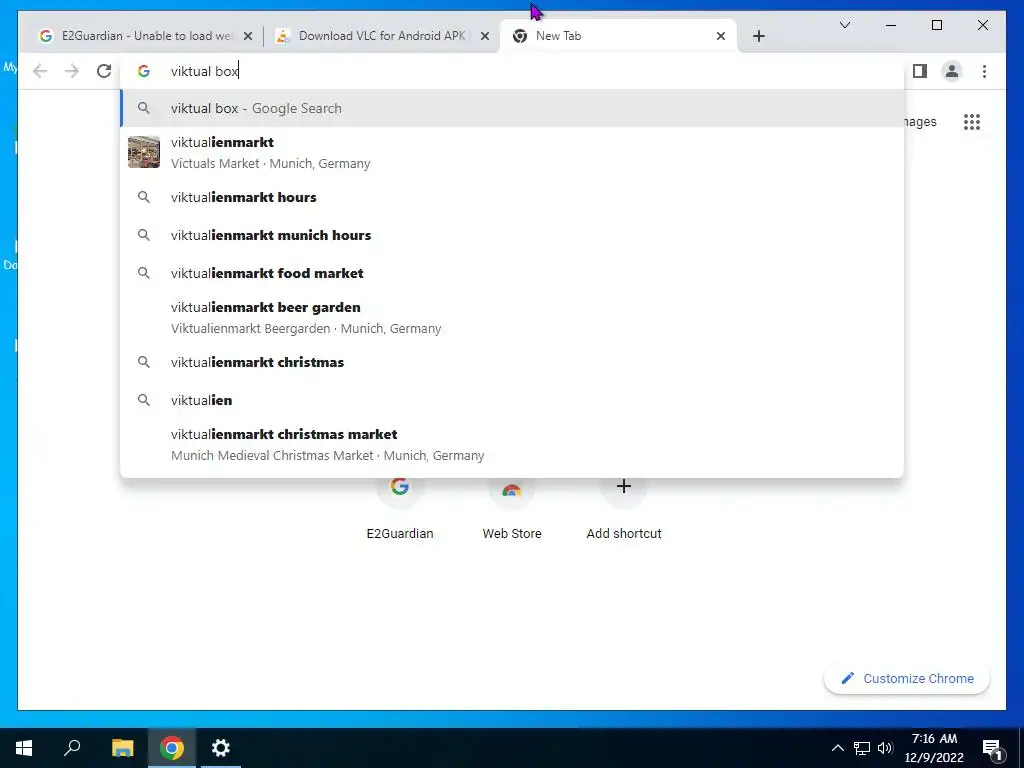Open the volume speaker tray icon
1024x768 pixels.
click(x=886, y=748)
